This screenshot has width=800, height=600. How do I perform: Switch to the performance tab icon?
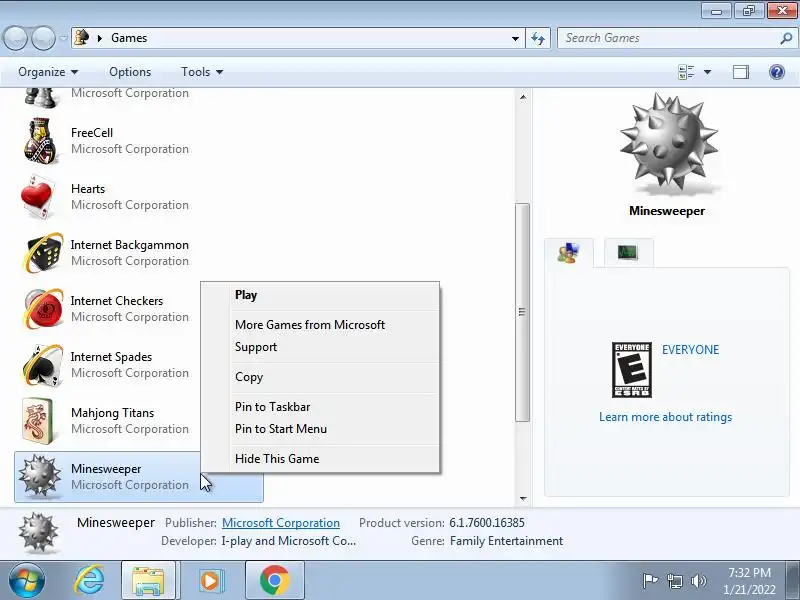pos(628,252)
